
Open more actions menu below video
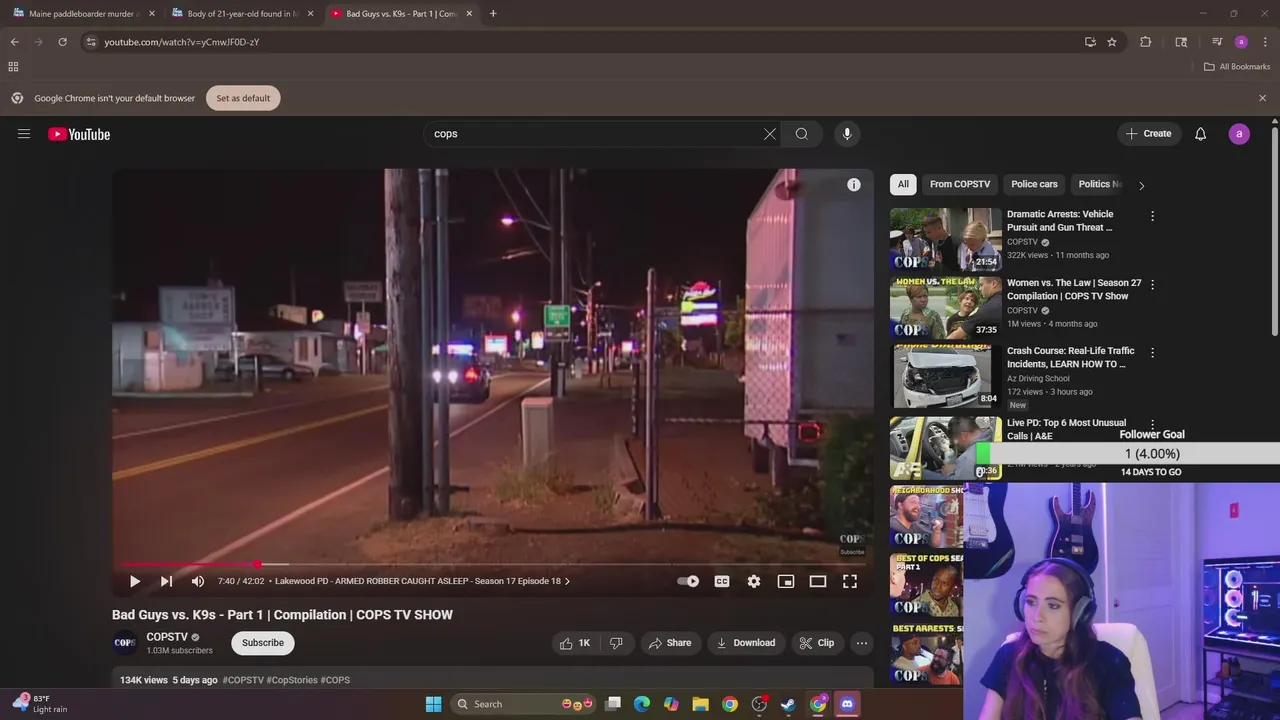862,643
